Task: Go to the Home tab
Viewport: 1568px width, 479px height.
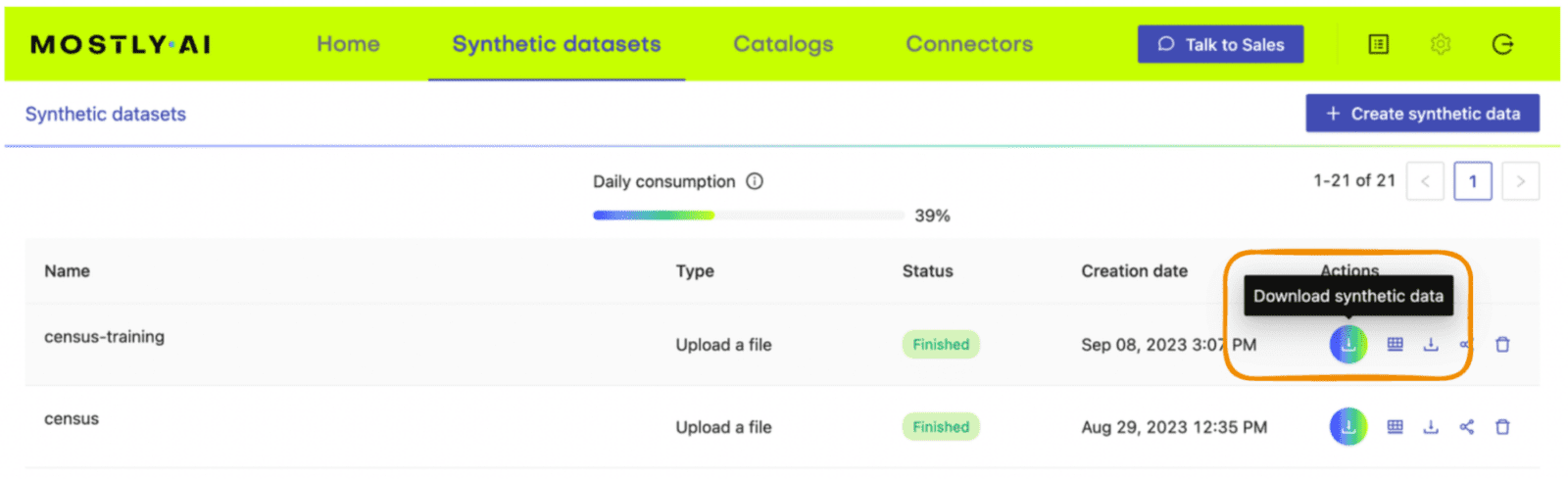Action: (x=348, y=44)
